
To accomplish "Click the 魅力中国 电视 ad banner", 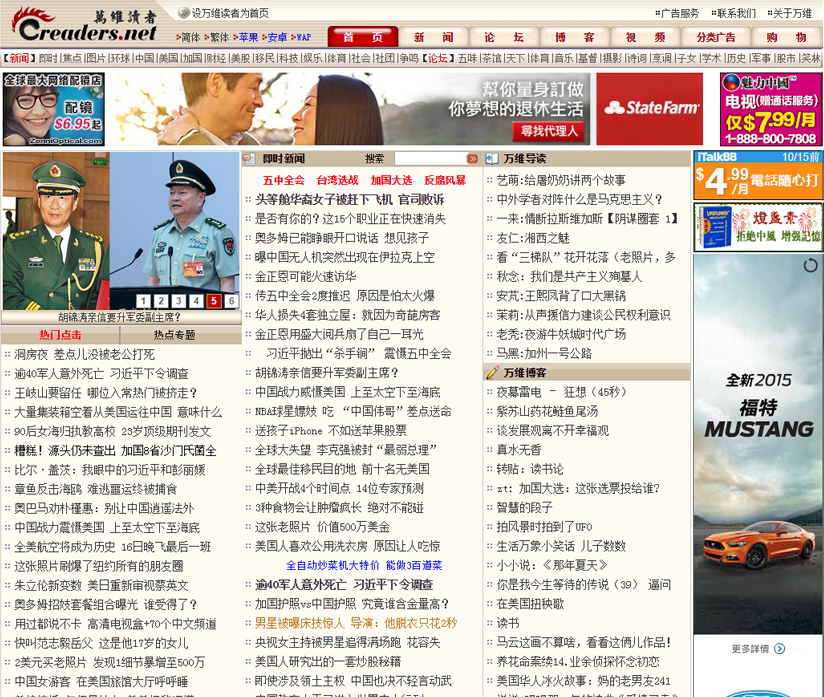I will click(770, 109).
